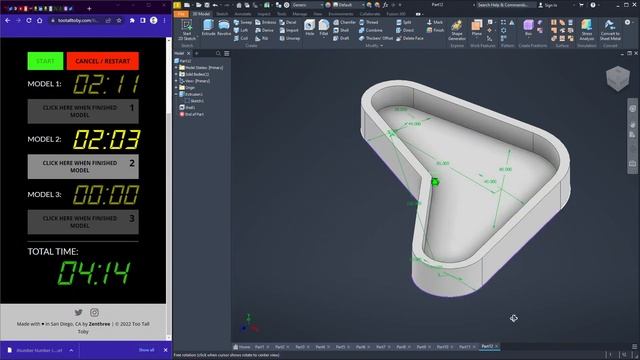Expand the View: [Primary] node

click(176, 81)
